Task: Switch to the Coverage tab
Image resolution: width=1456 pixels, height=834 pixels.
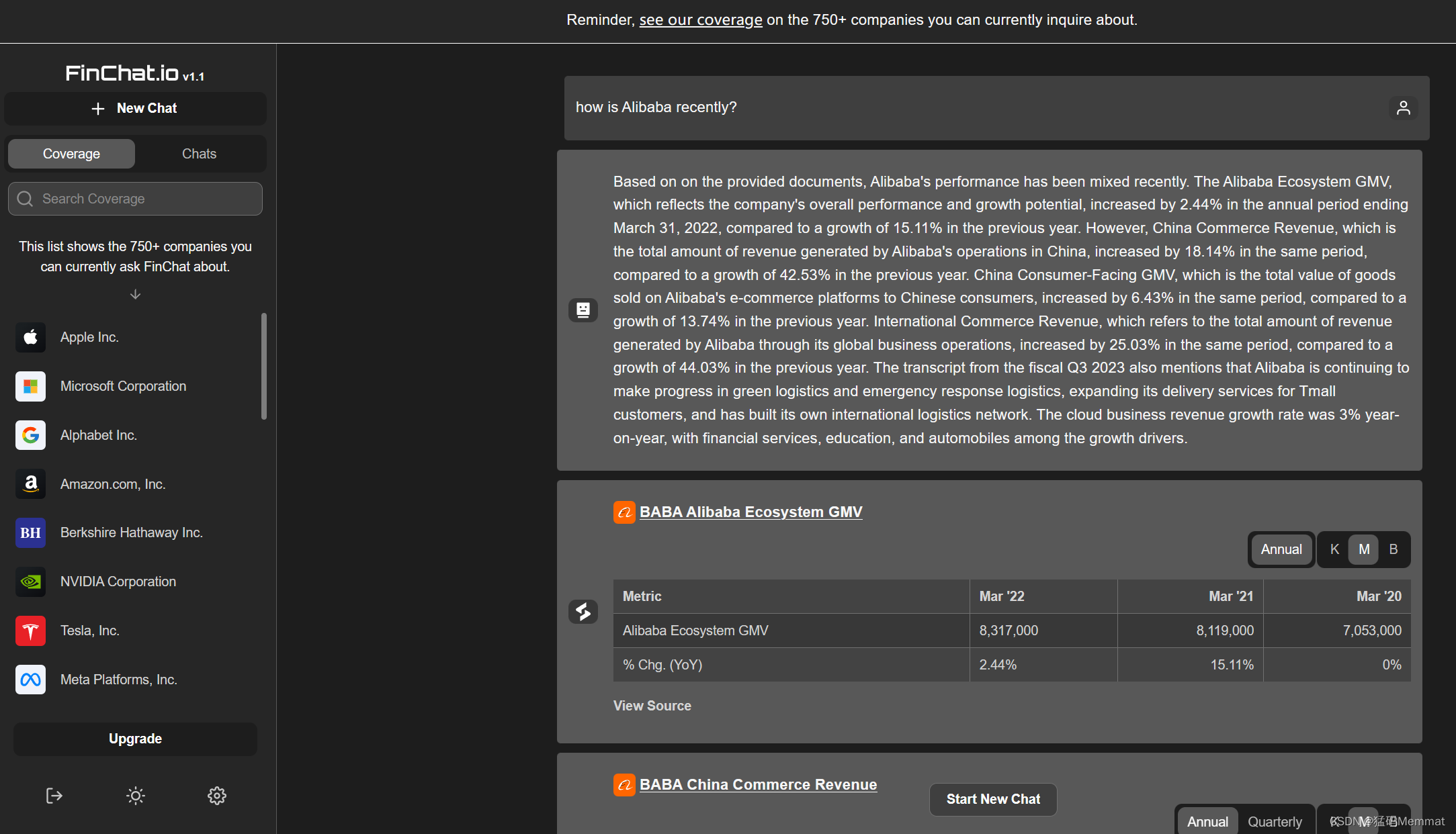Action: coord(71,154)
